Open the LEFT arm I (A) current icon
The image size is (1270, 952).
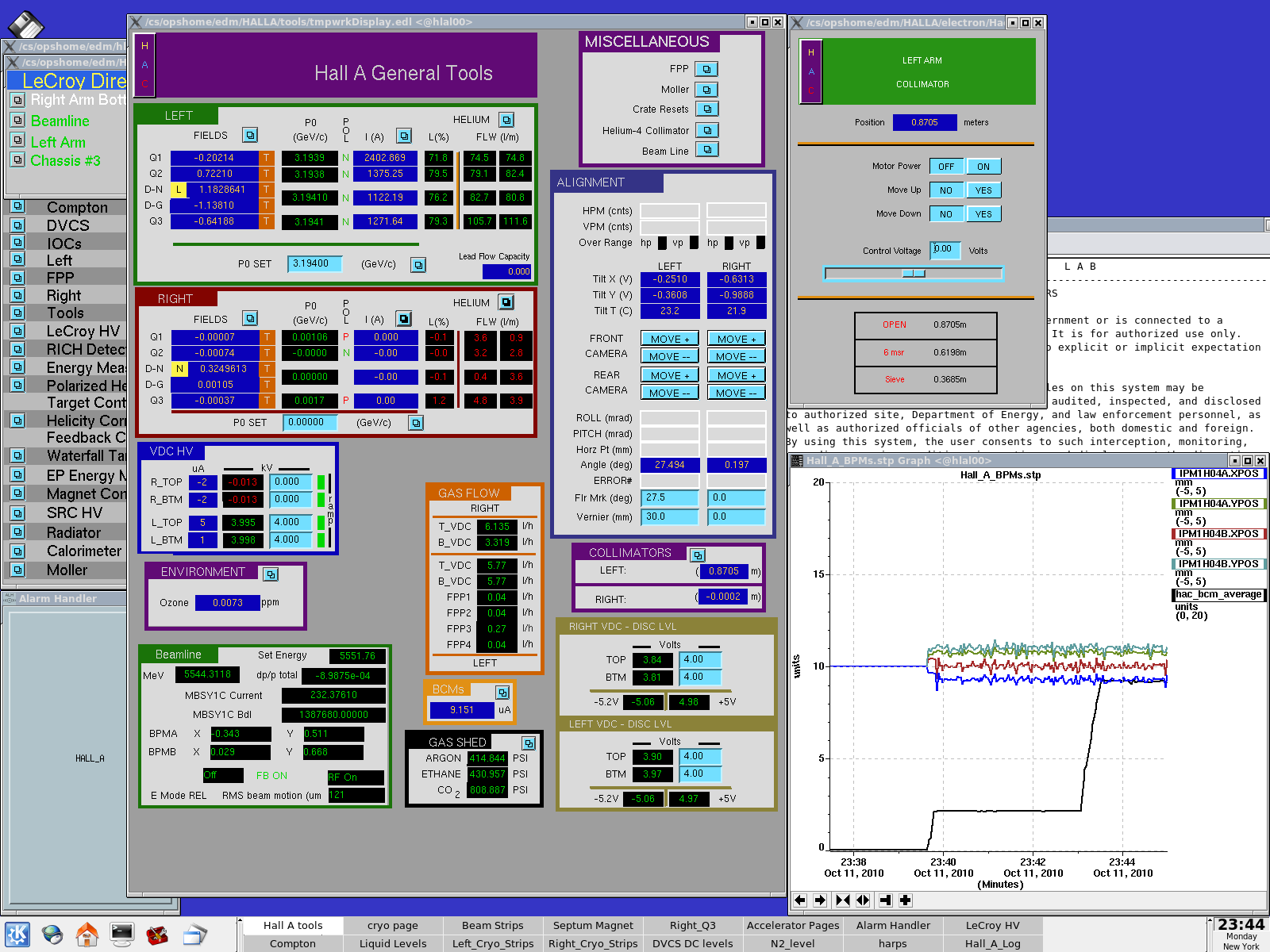click(404, 136)
